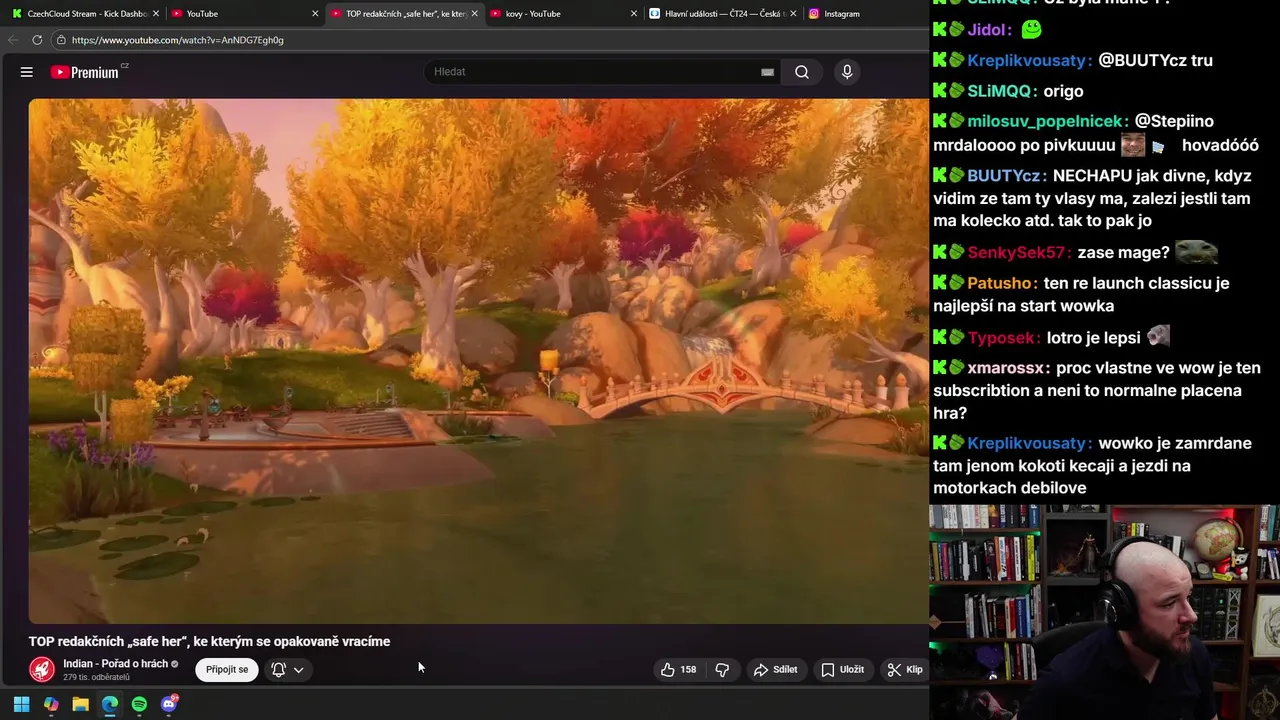Click the Kick badge beside Jidol

click(940, 30)
